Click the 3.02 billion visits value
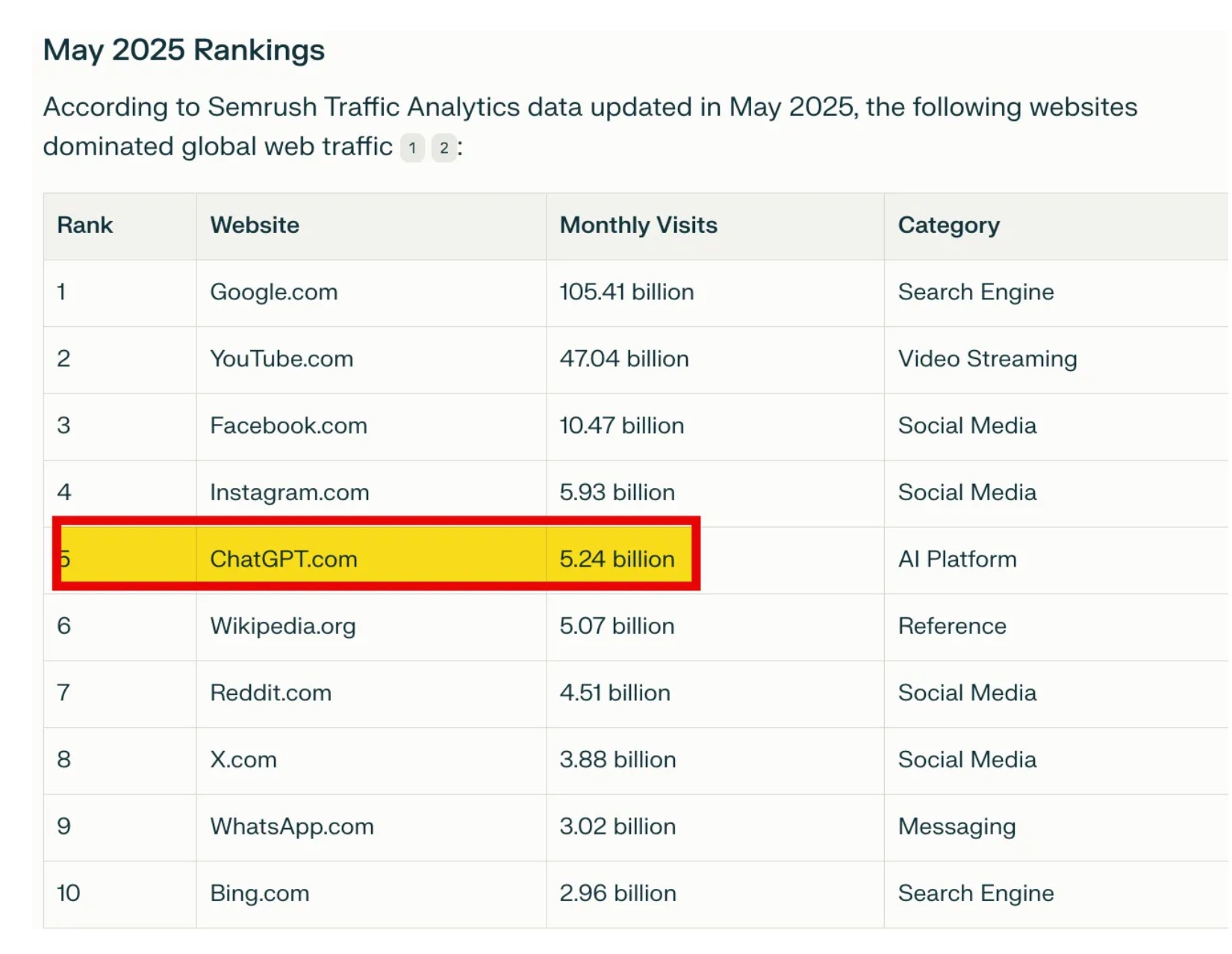Screen dimensions: 1232x954 [618, 826]
